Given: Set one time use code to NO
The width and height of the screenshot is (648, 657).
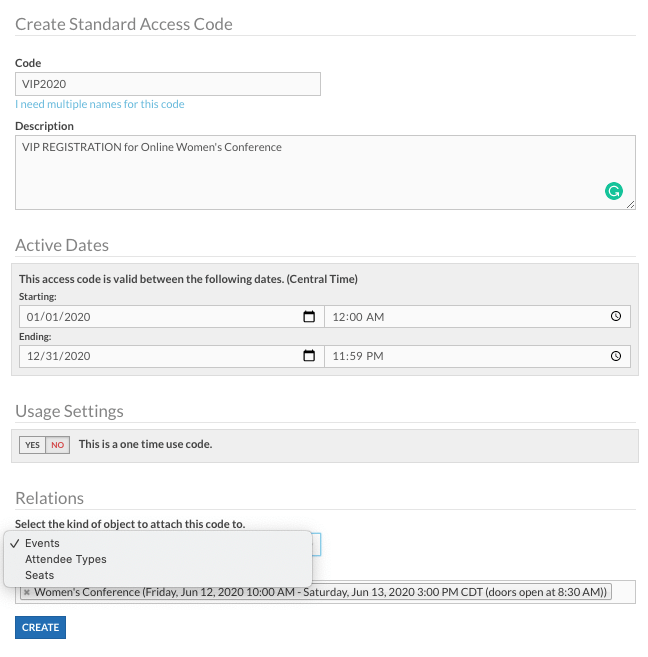Looking at the screenshot, I should (x=57, y=445).
